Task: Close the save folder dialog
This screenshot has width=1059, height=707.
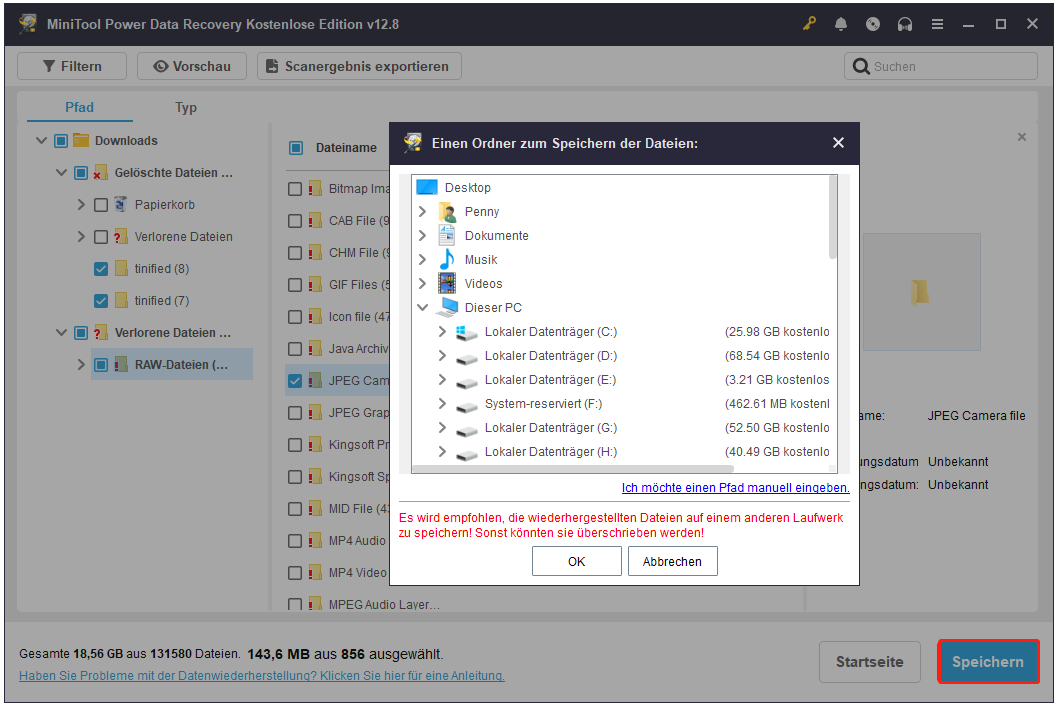Action: coord(838,142)
